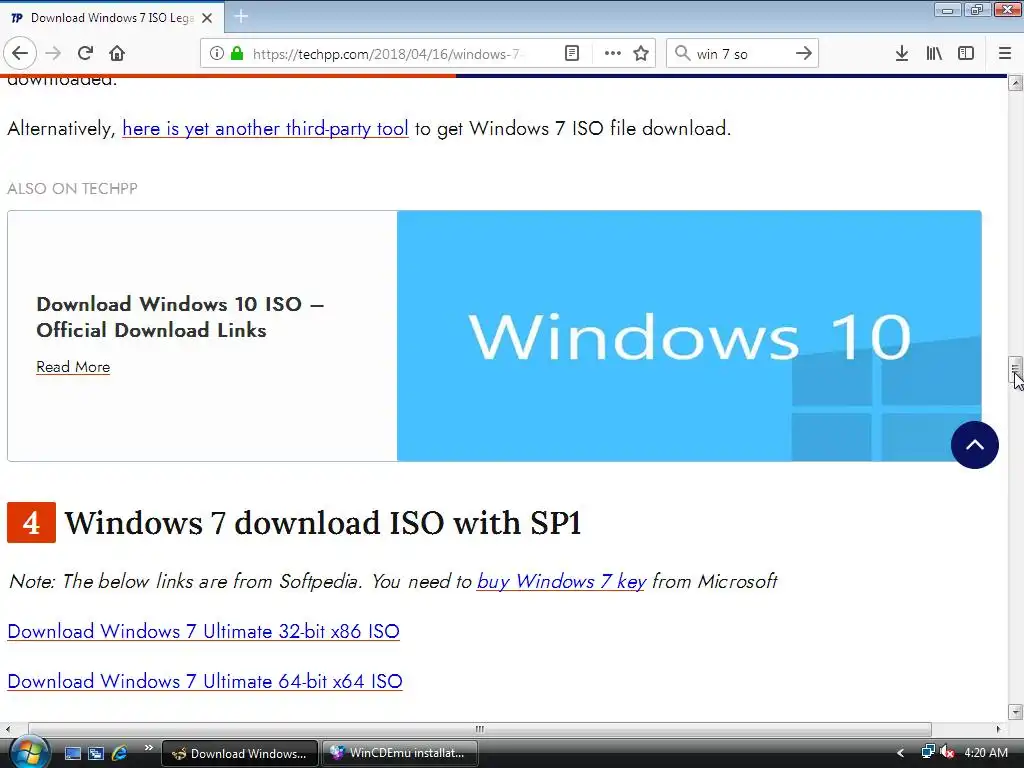Show hidden tray icons arrow
This screenshot has width=1024, height=768.
tap(901, 754)
